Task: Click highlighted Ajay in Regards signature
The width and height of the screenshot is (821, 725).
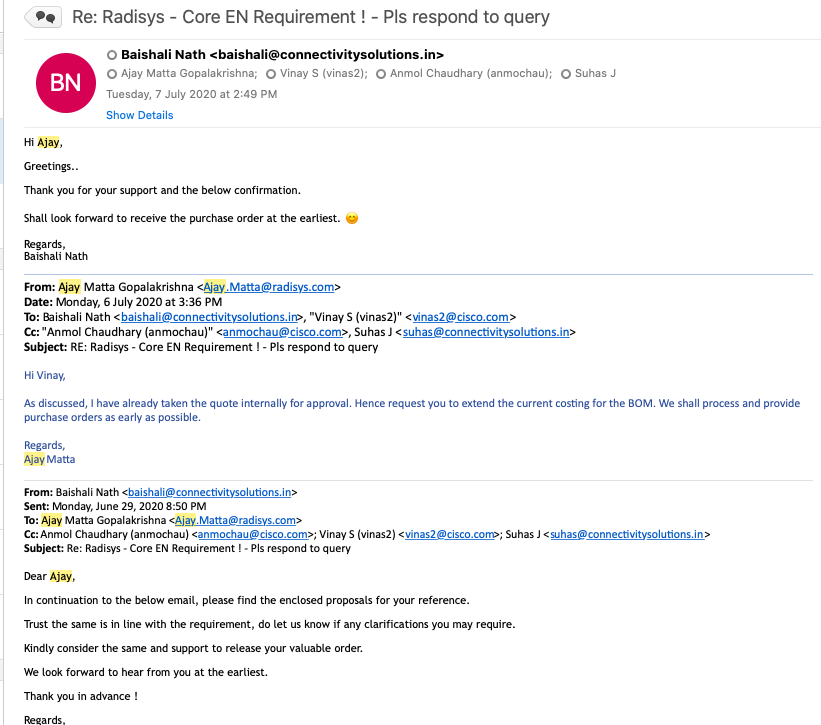Action: pos(34,459)
